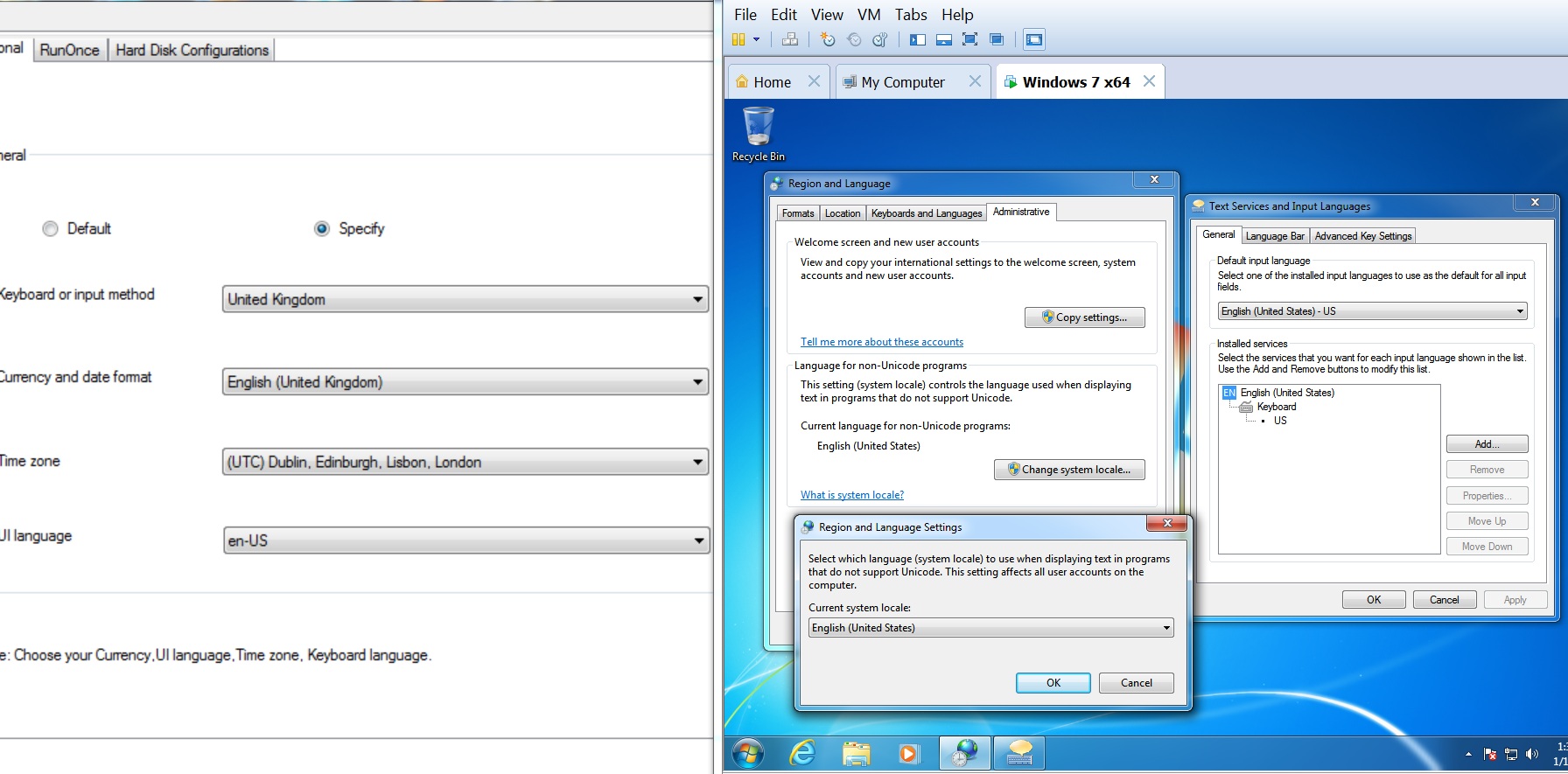Click the revert to snapshot icon
The height and width of the screenshot is (774, 1568).
(854, 39)
